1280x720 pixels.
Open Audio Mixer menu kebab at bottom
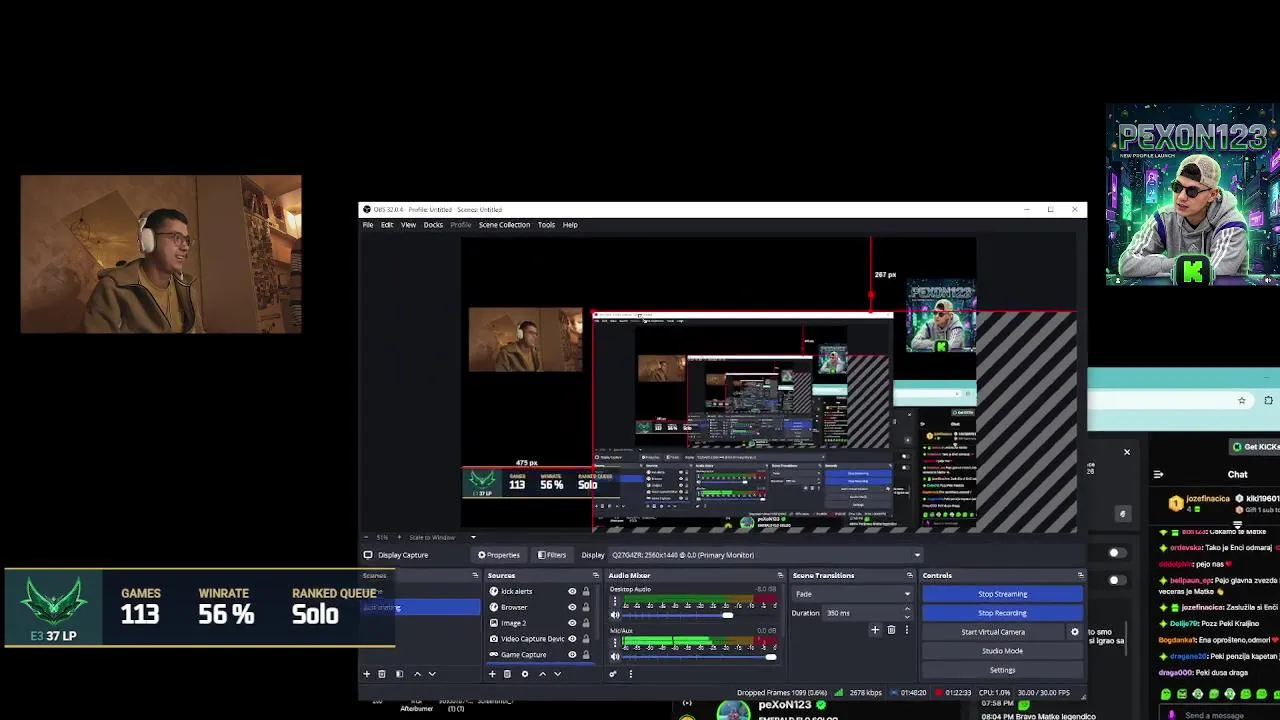(x=630, y=674)
